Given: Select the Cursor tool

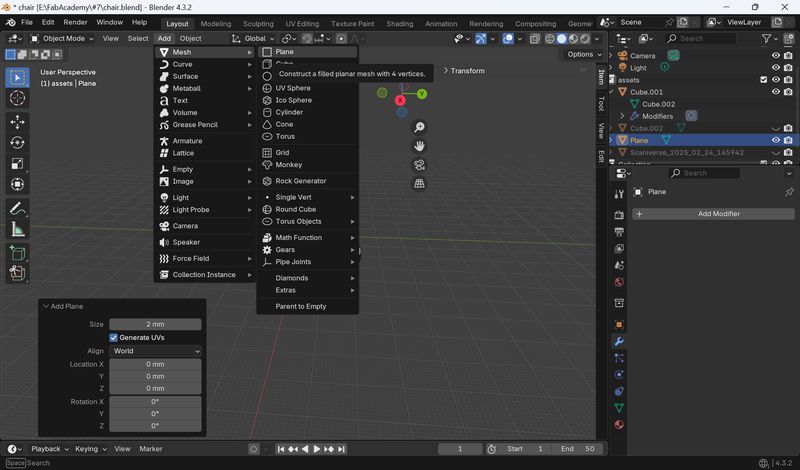Looking at the screenshot, I should (x=17, y=98).
